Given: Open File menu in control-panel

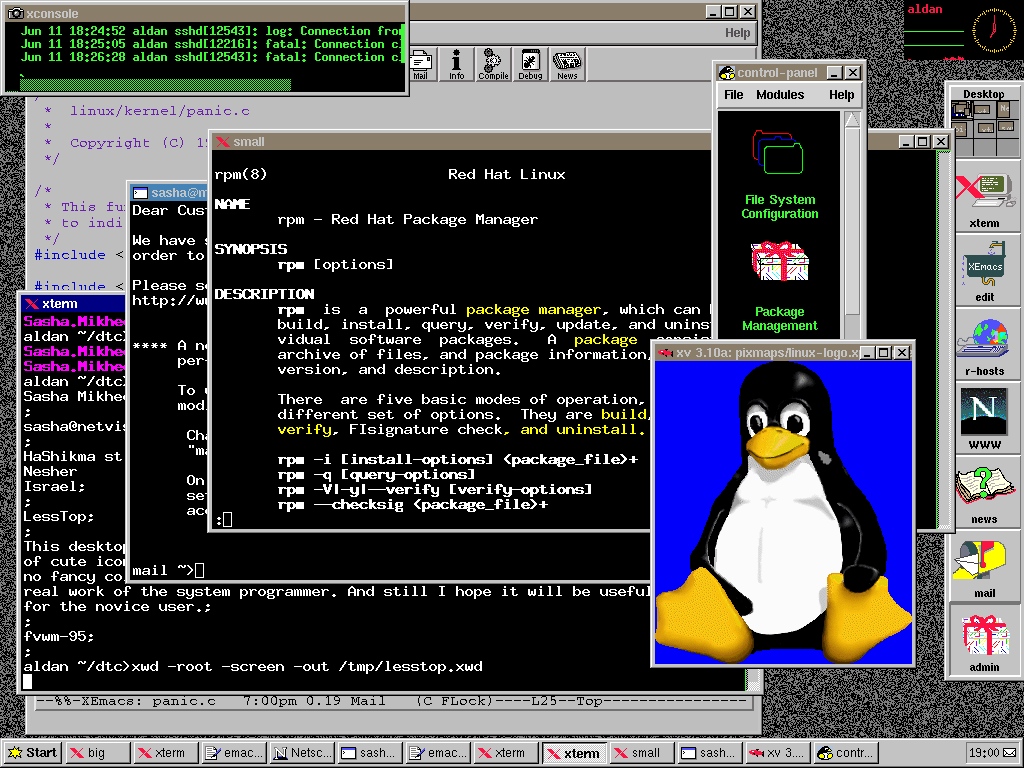Looking at the screenshot, I should pyautogui.click(x=733, y=95).
